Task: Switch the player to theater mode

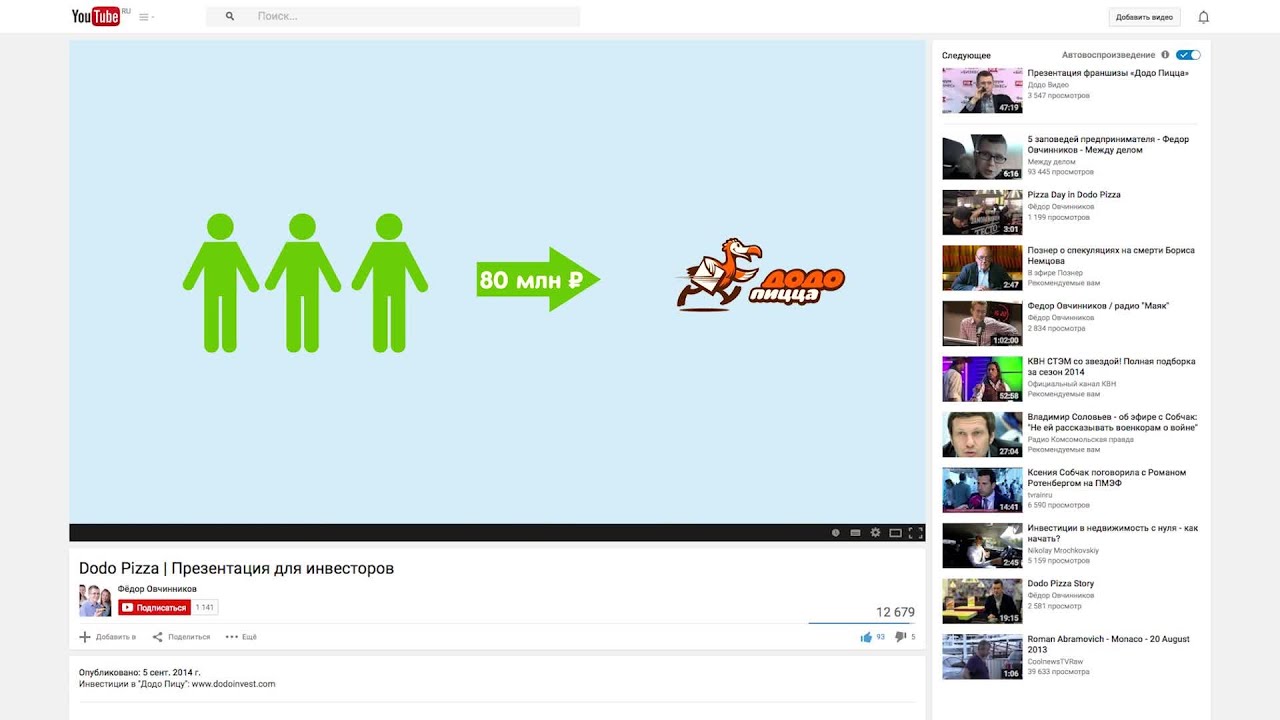Action: 895,533
